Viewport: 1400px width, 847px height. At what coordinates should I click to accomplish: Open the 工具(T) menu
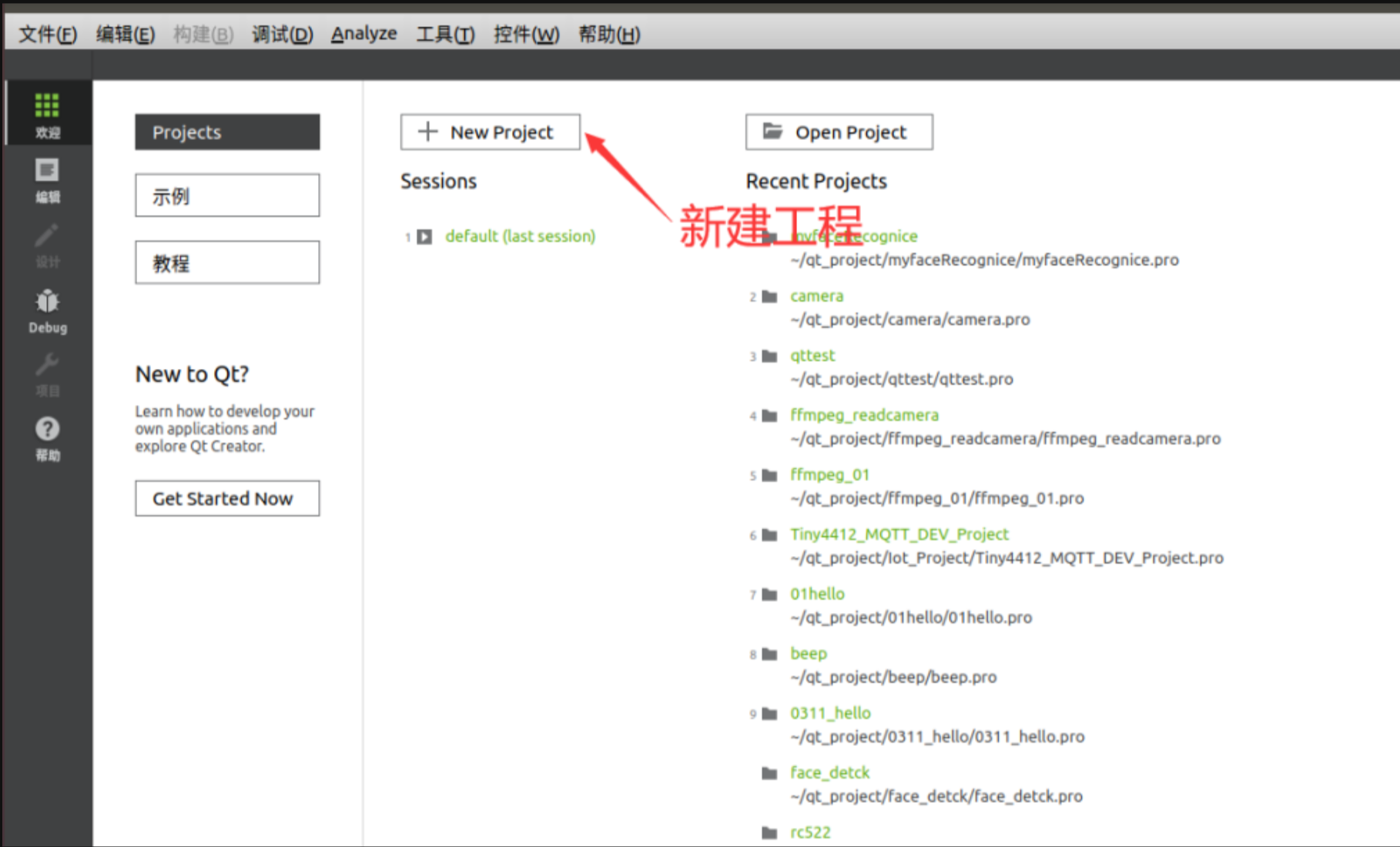click(x=446, y=34)
